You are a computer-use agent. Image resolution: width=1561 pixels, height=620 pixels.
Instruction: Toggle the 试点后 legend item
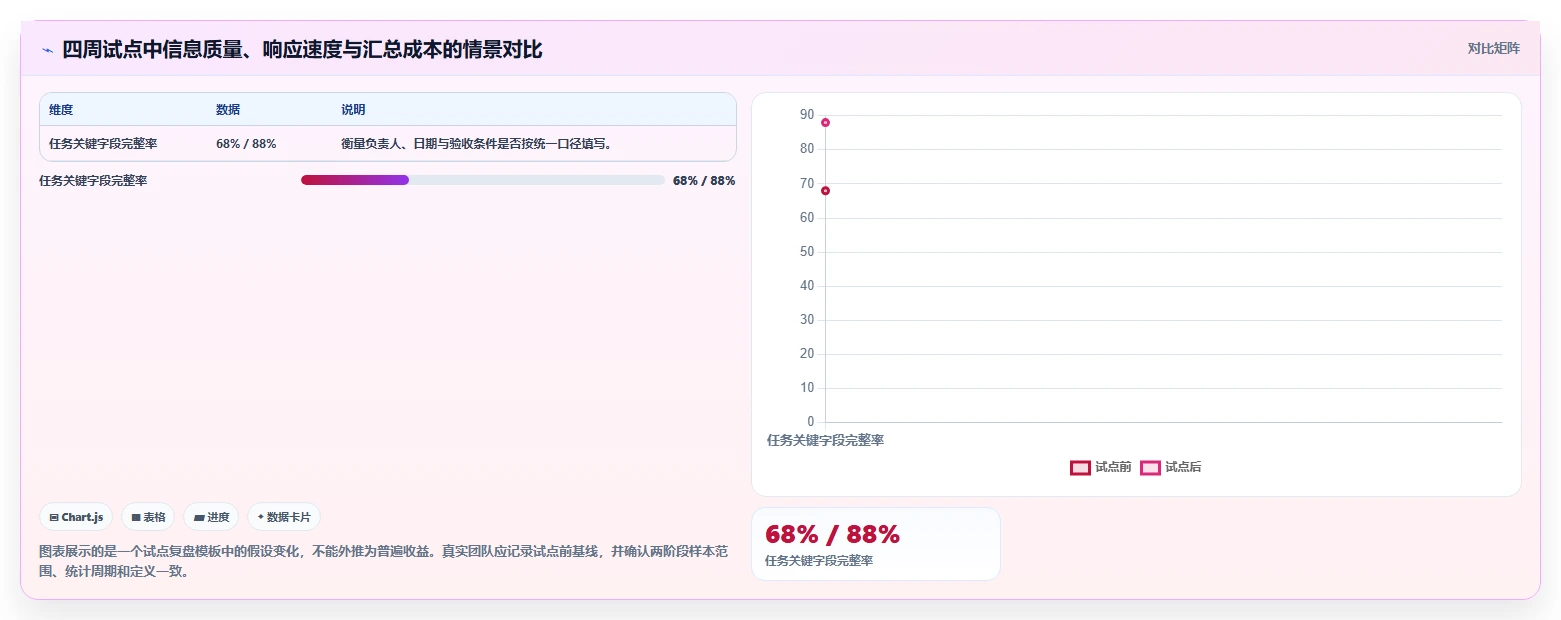pyautogui.click(x=1171, y=467)
